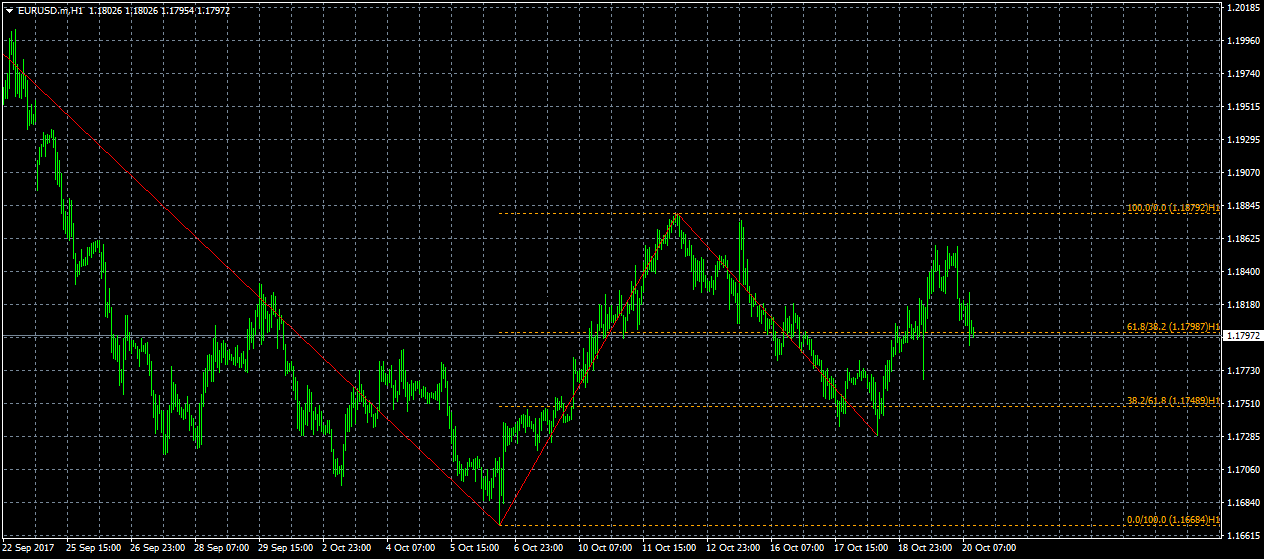Viewport: 1264px width, 559px height.
Task: Select the 100.0/0.0 (1.18792) Fibonacci label
Action: click(1173, 208)
